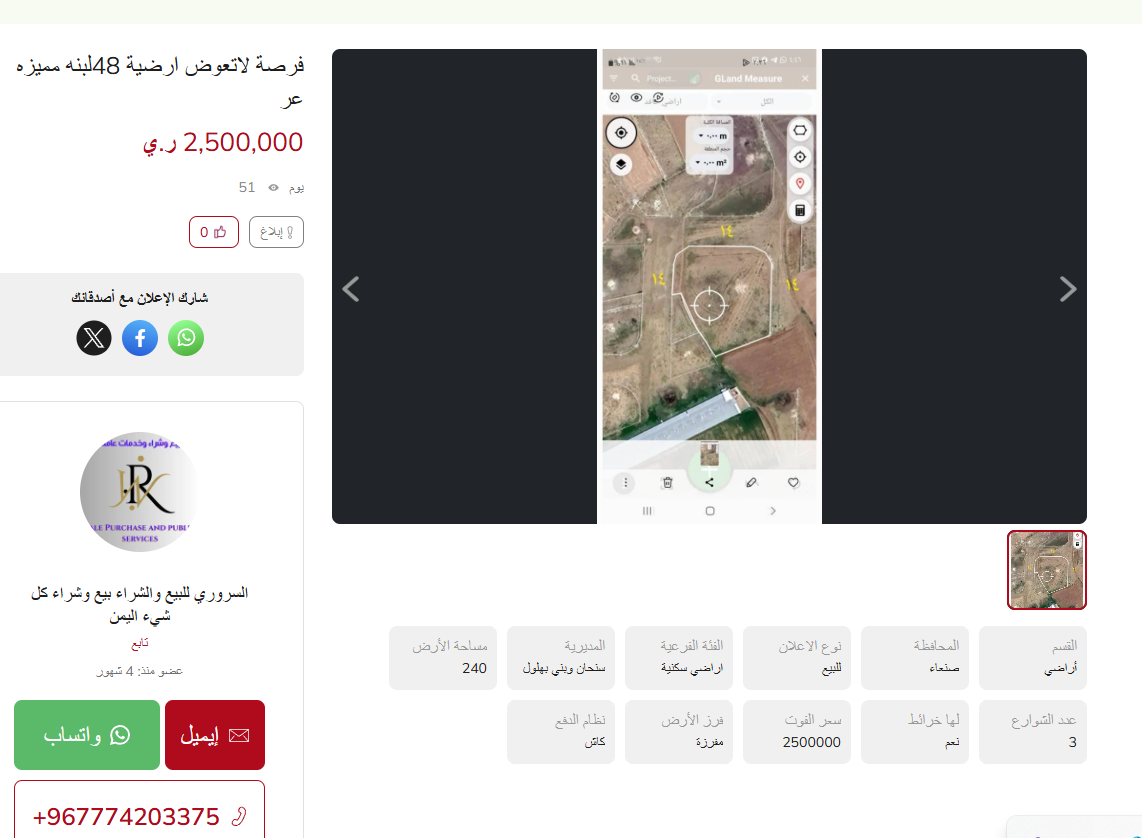
Task: Go to the previous image using the left arrow
Action: pyautogui.click(x=351, y=289)
